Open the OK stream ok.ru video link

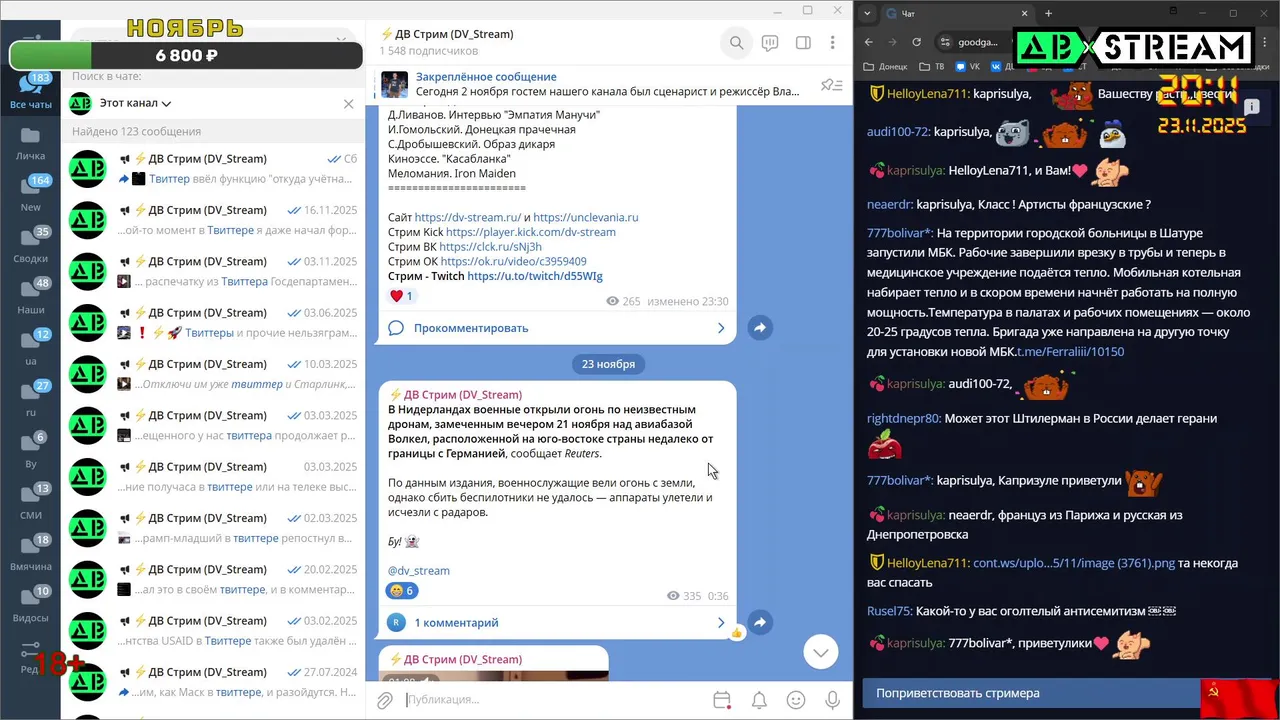513,262
